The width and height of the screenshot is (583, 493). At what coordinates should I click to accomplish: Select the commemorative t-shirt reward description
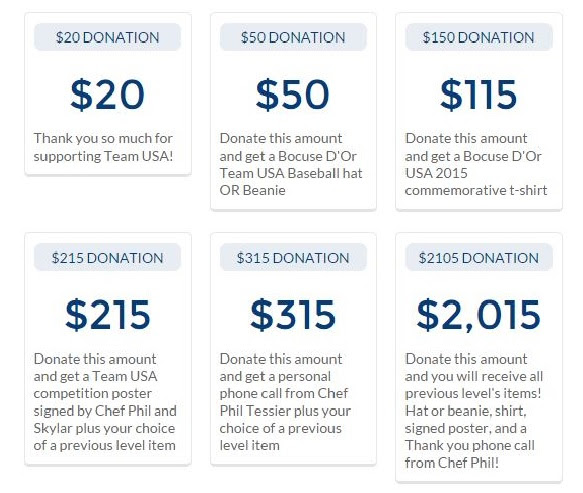tap(476, 164)
